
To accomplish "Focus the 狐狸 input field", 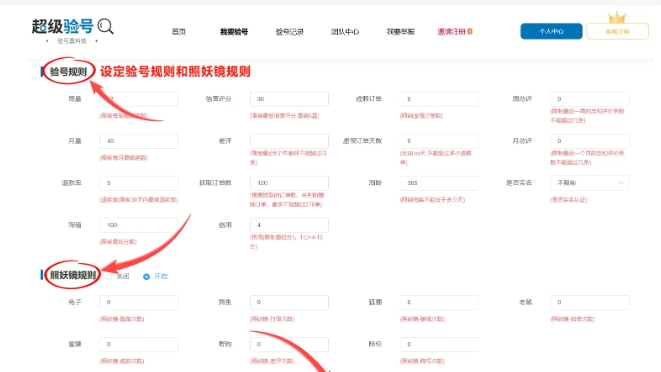I will (439, 302).
